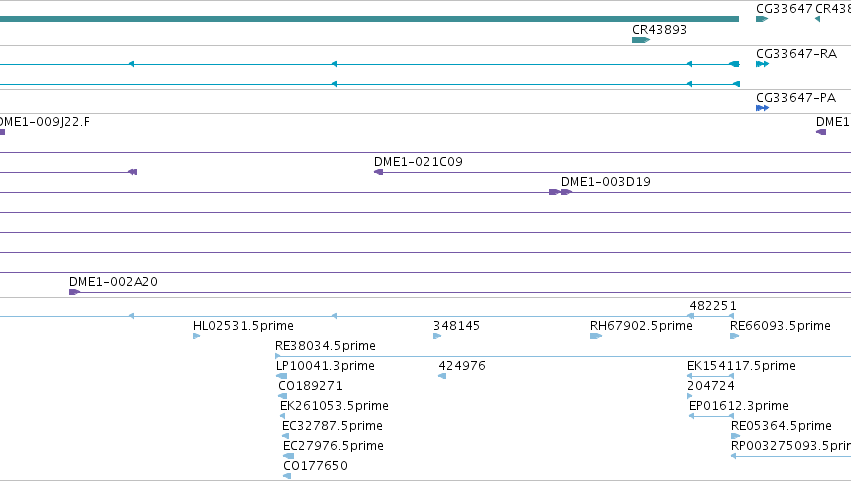The width and height of the screenshot is (851, 481).
Task: Select the CG33647-RA transcript arrow glyph
Action: click(763, 64)
